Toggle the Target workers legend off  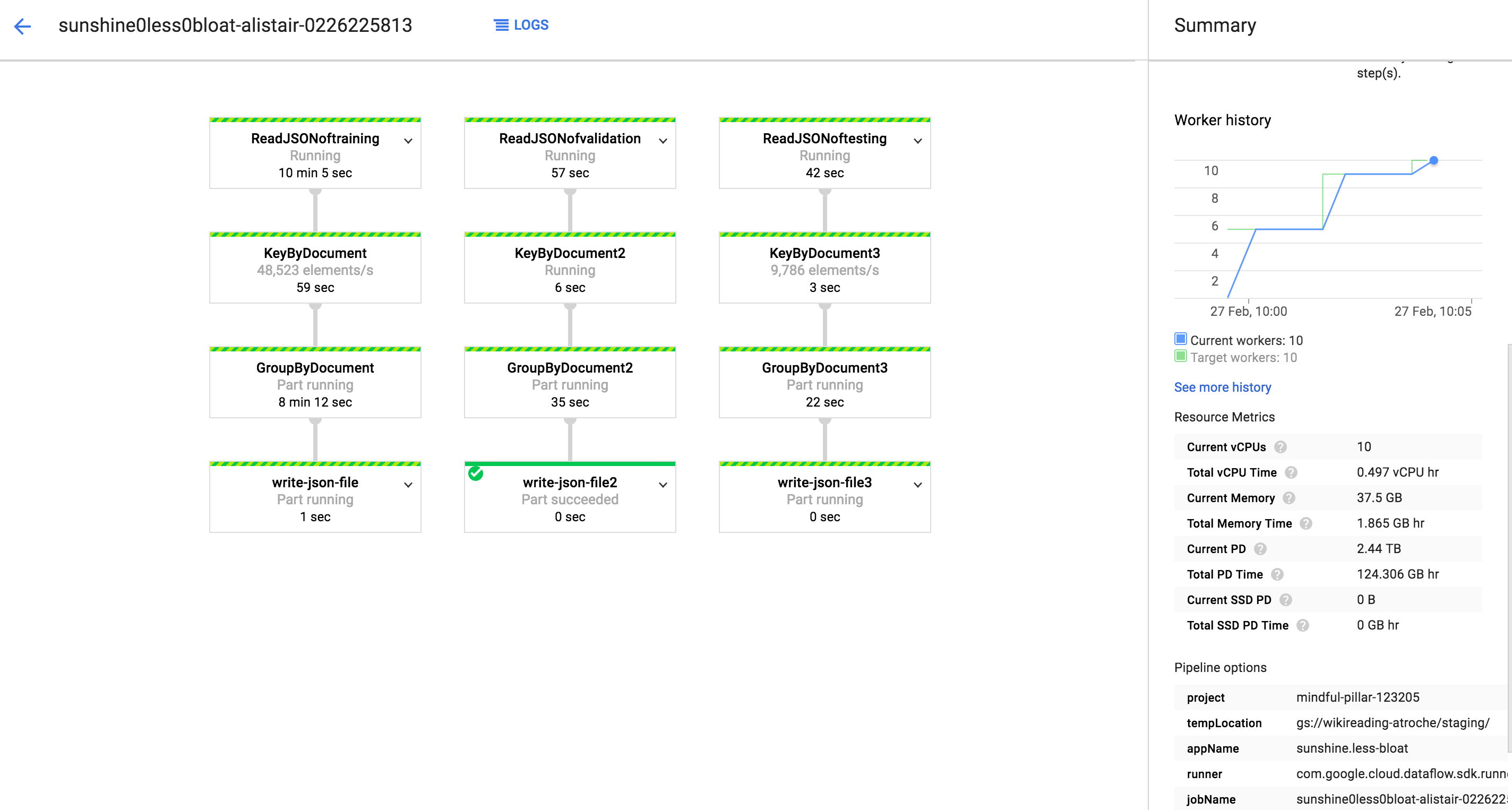coord(1180,356)
